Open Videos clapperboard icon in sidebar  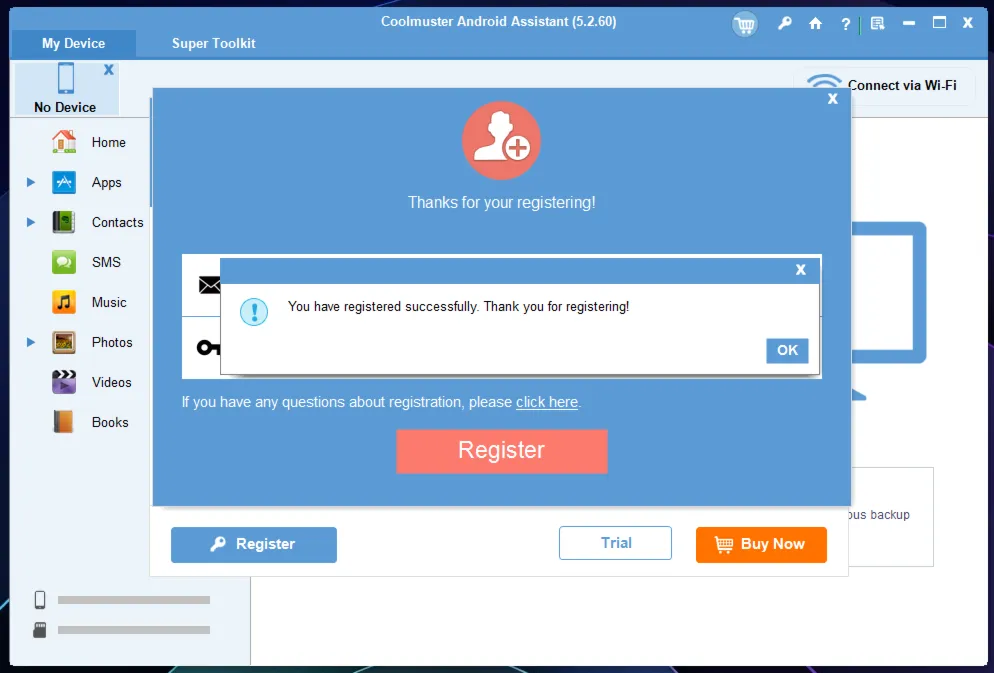[64, 382]
